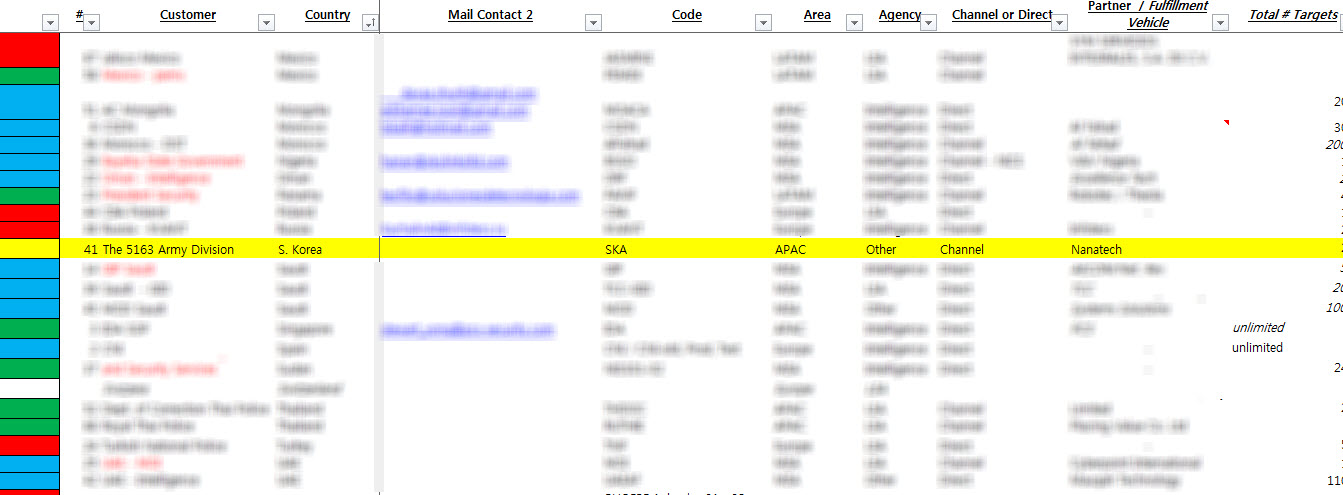Image resolution: width=1343 pixels, height=495 pixels.
Task: Expand the Mail Contact 2 filter dropdown
Action: pos(592,22)
